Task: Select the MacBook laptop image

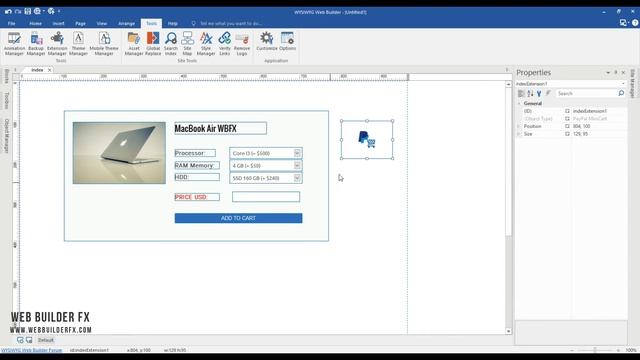Action: (x=119, y=153)
